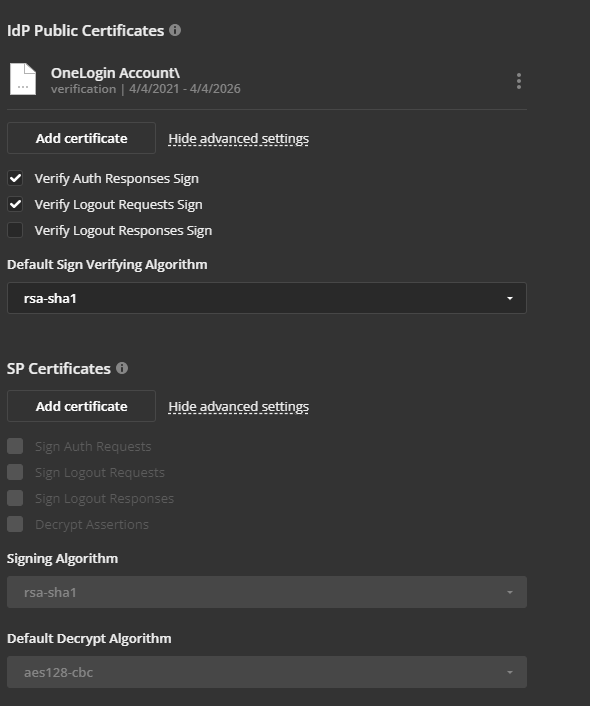Screen dimensions: 590x706
Task: Click the verification date range 4/4/2021 - 4/4/2026
Action: coord(185,89)
